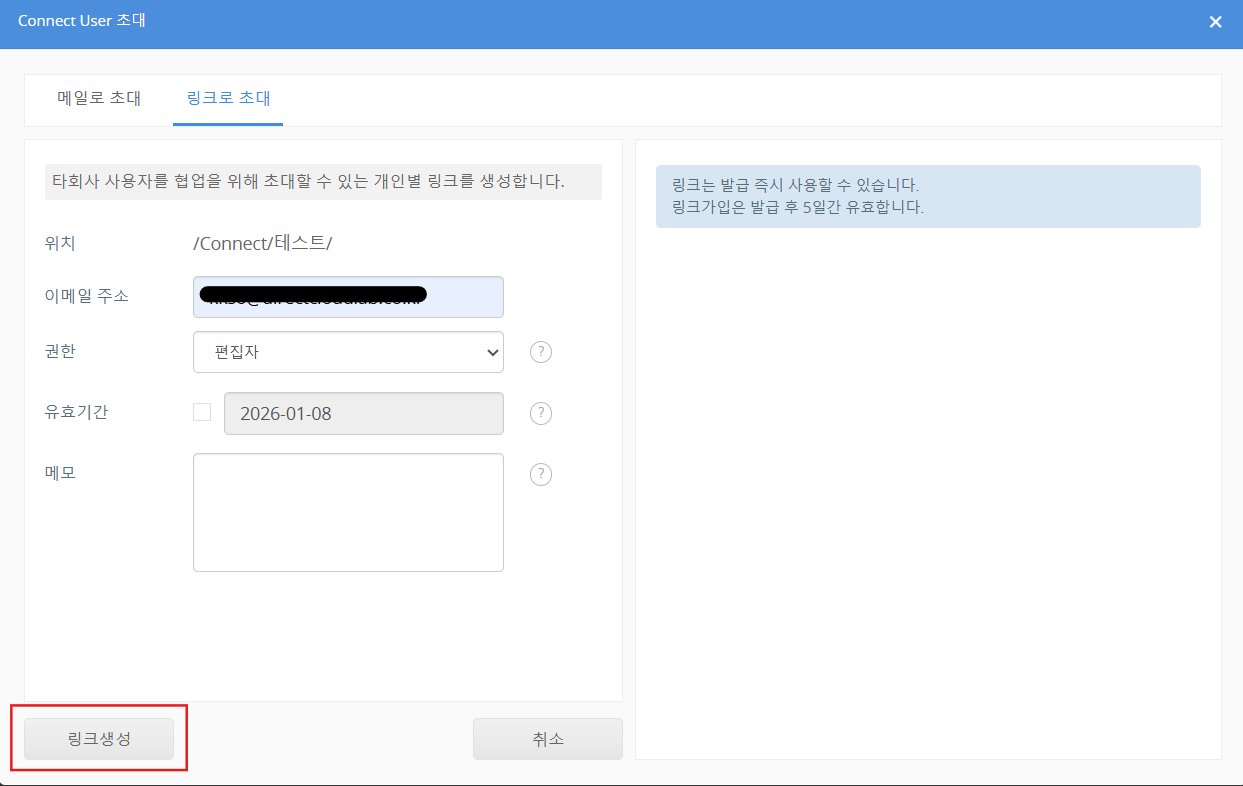Image resolution: width=1243 pixels, height=786 pixels.
Task: Click the help icon beside the 메모 box
Action: (541, 474)
